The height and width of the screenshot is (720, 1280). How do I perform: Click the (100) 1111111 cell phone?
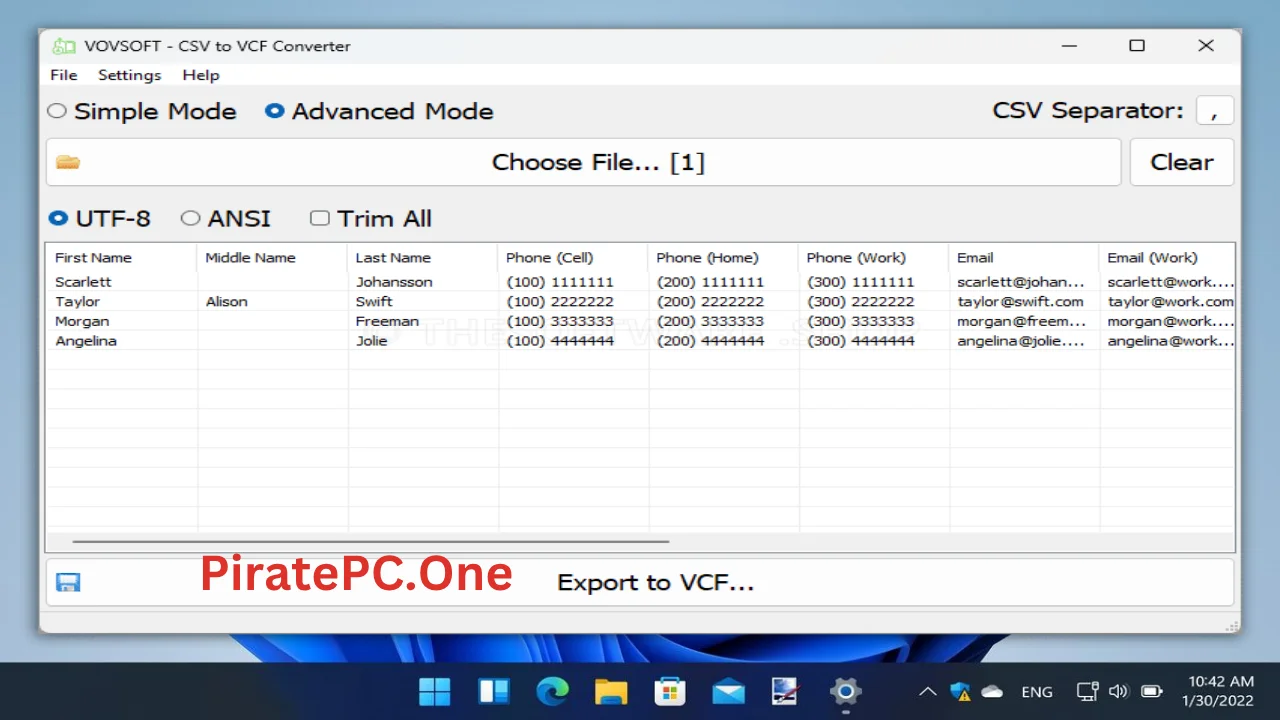click(x=560, y=282)
